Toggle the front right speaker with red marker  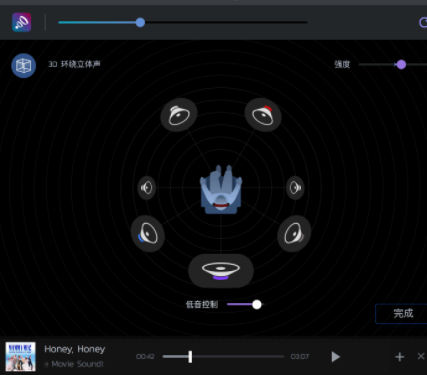263,114
